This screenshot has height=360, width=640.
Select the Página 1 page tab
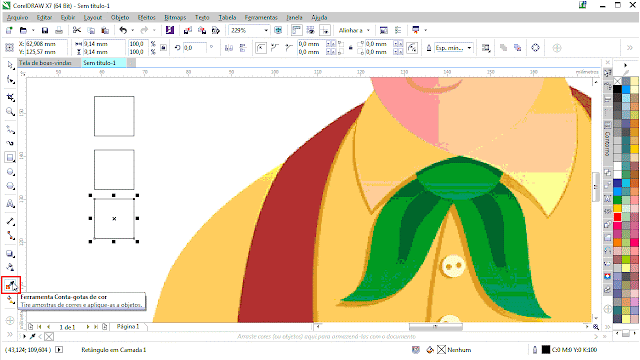128,327
